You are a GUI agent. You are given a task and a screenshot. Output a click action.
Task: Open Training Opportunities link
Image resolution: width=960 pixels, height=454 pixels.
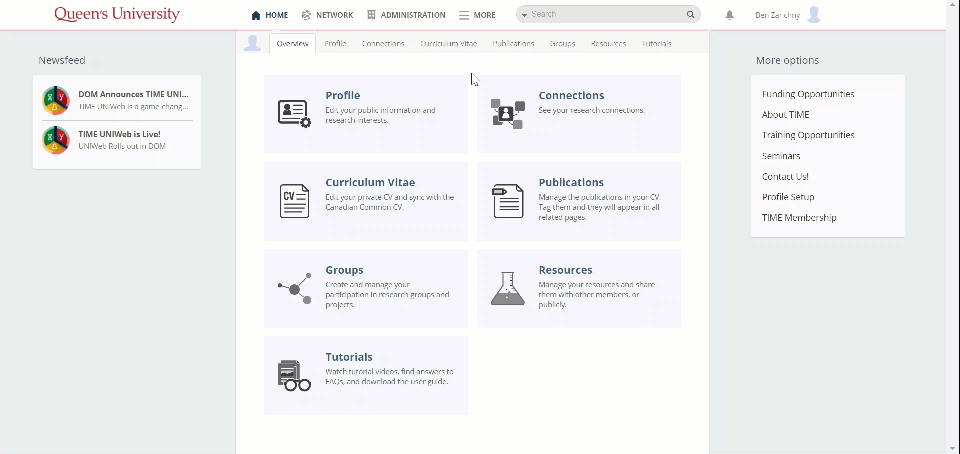(808, 135)
